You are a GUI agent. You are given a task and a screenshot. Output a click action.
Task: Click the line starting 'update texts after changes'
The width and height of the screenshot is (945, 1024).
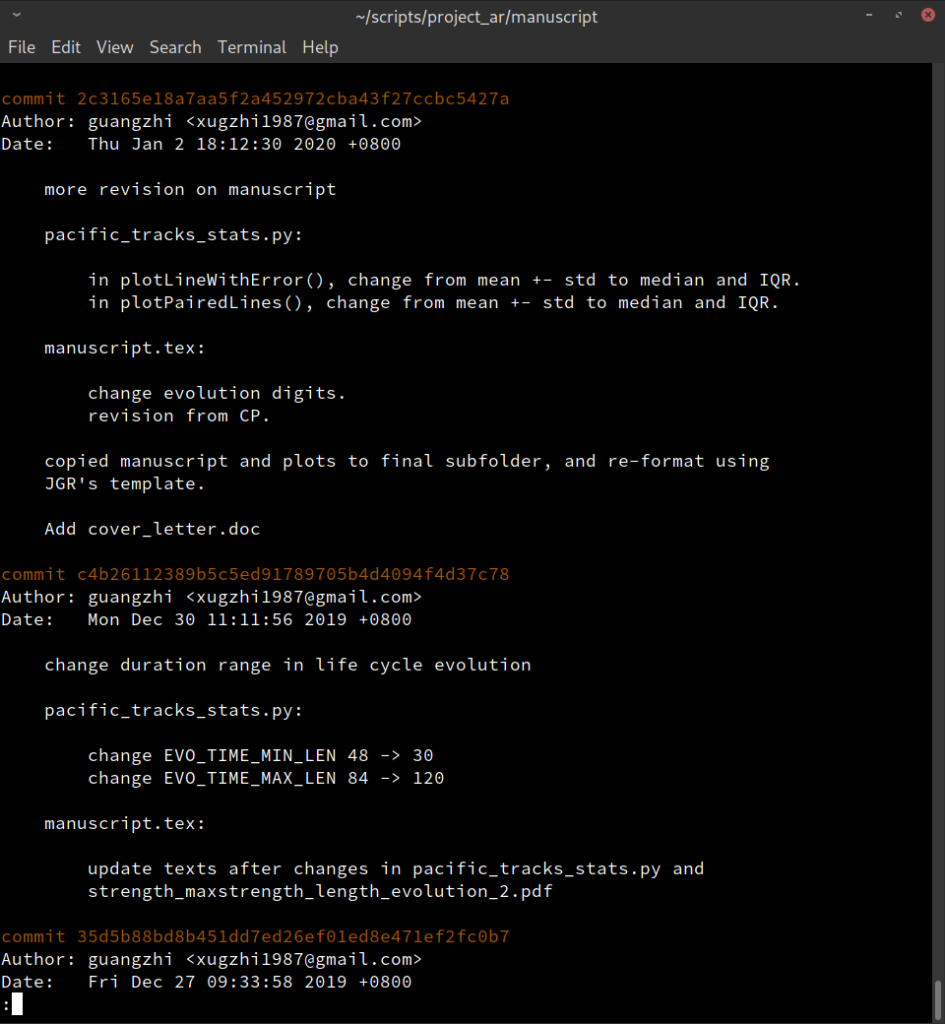click(x=396, y=869)
